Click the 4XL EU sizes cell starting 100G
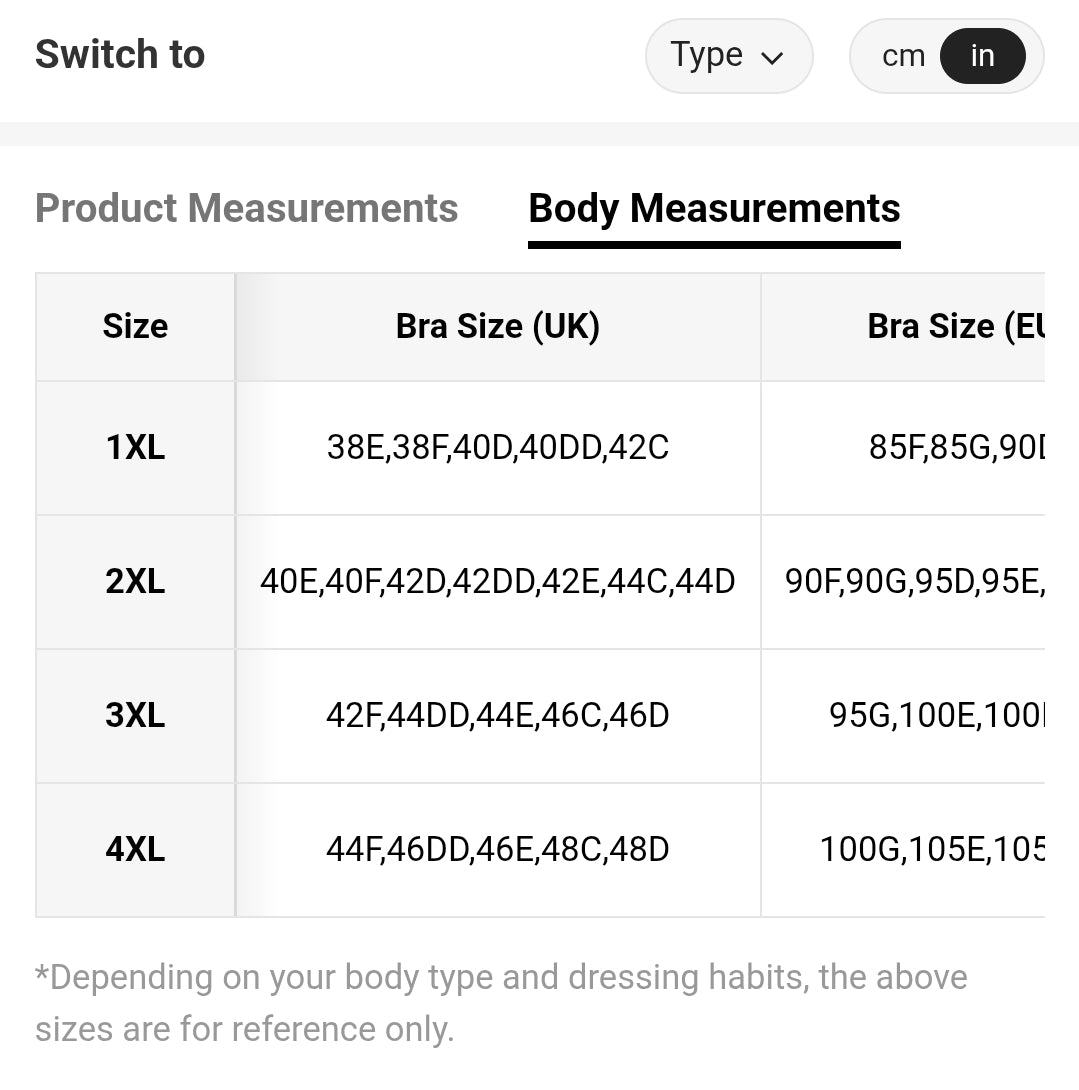Image resolution: width=1079 pixels, height=1090 pixels. tap(931, 849)
